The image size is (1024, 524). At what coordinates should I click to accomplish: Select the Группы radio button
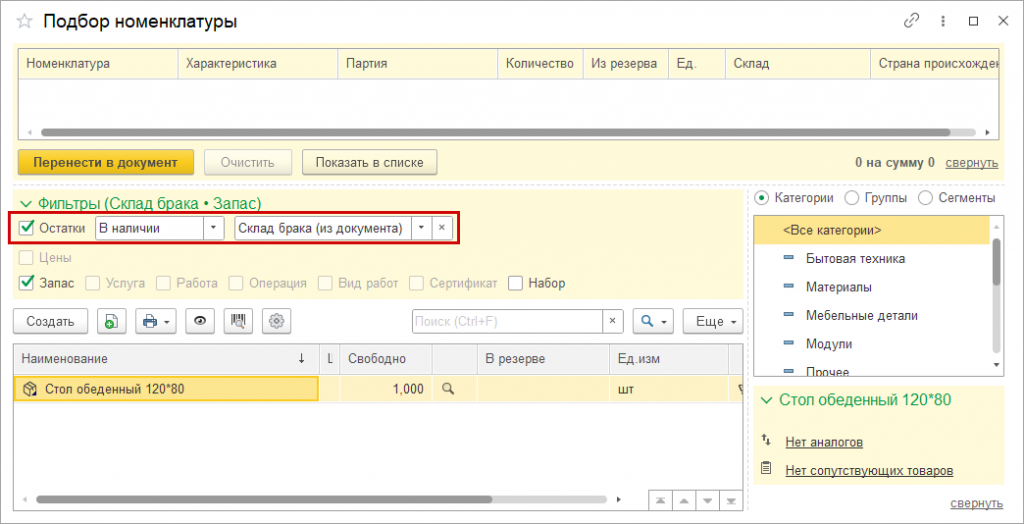pos(852,198)
